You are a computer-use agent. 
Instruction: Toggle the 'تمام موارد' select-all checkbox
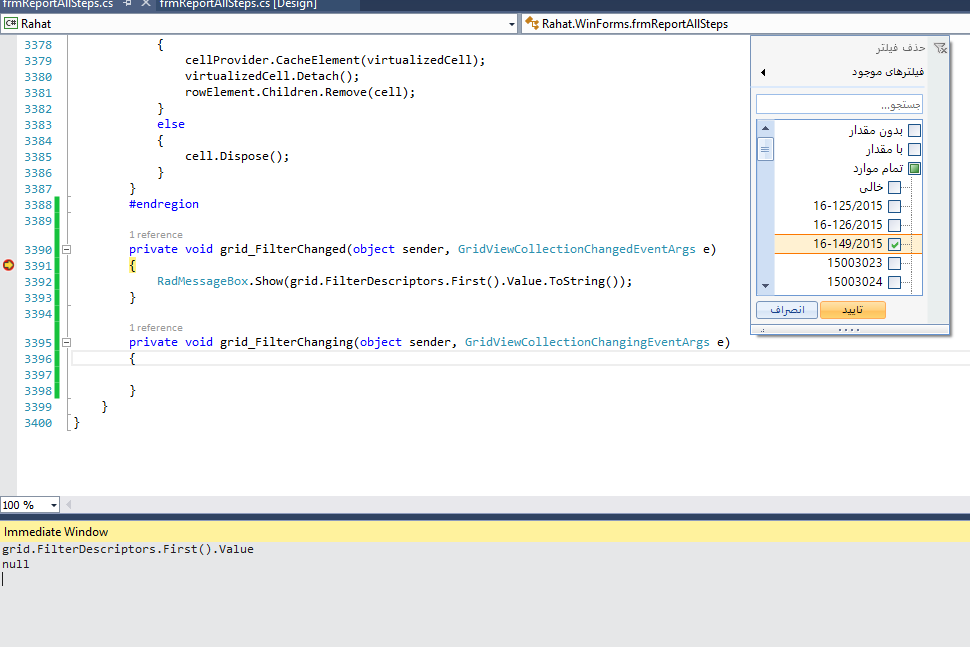coord(914,168)
